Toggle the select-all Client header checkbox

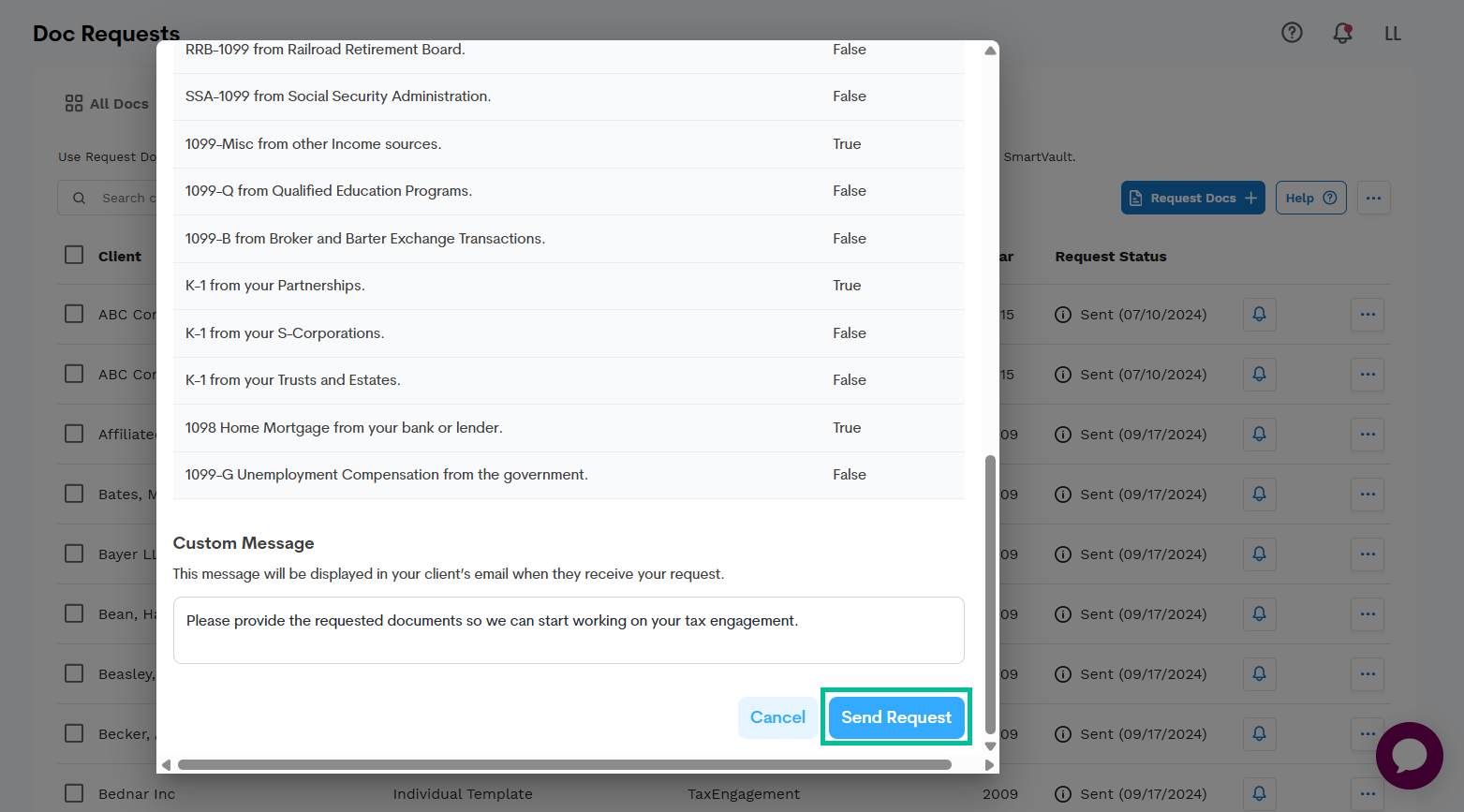click(x=74, y=256)
